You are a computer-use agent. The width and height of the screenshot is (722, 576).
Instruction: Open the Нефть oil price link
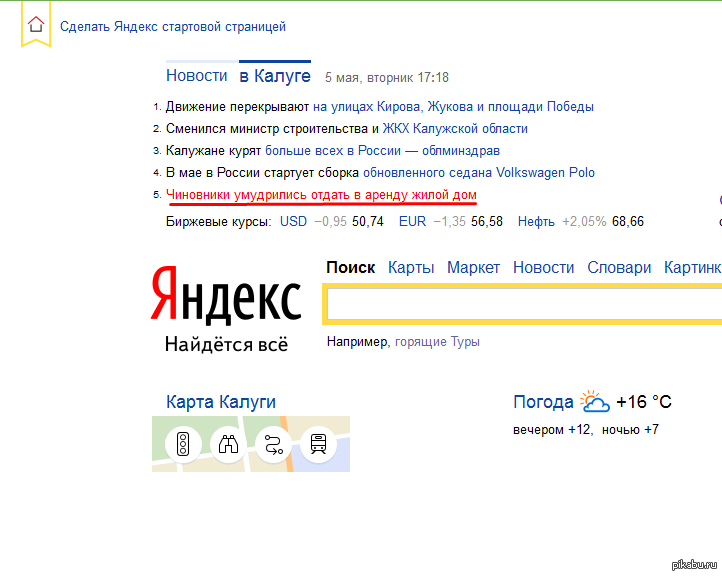pos(536,221)
